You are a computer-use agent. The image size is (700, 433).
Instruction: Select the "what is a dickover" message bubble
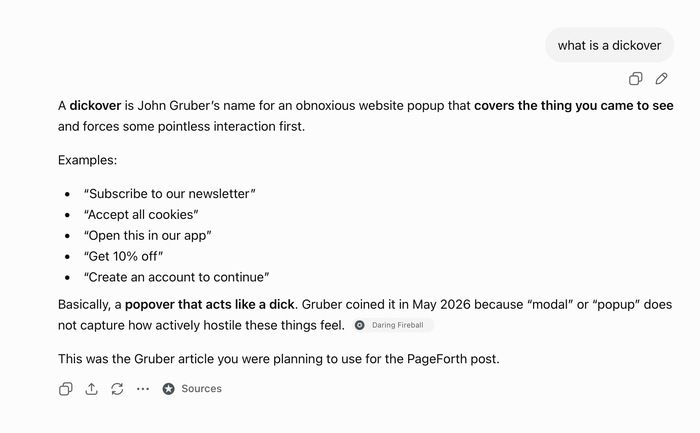tap(609, 45)
